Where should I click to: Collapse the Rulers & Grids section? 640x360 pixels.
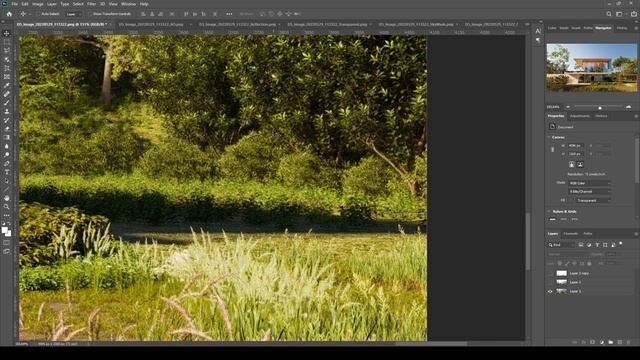click(549, 211)
